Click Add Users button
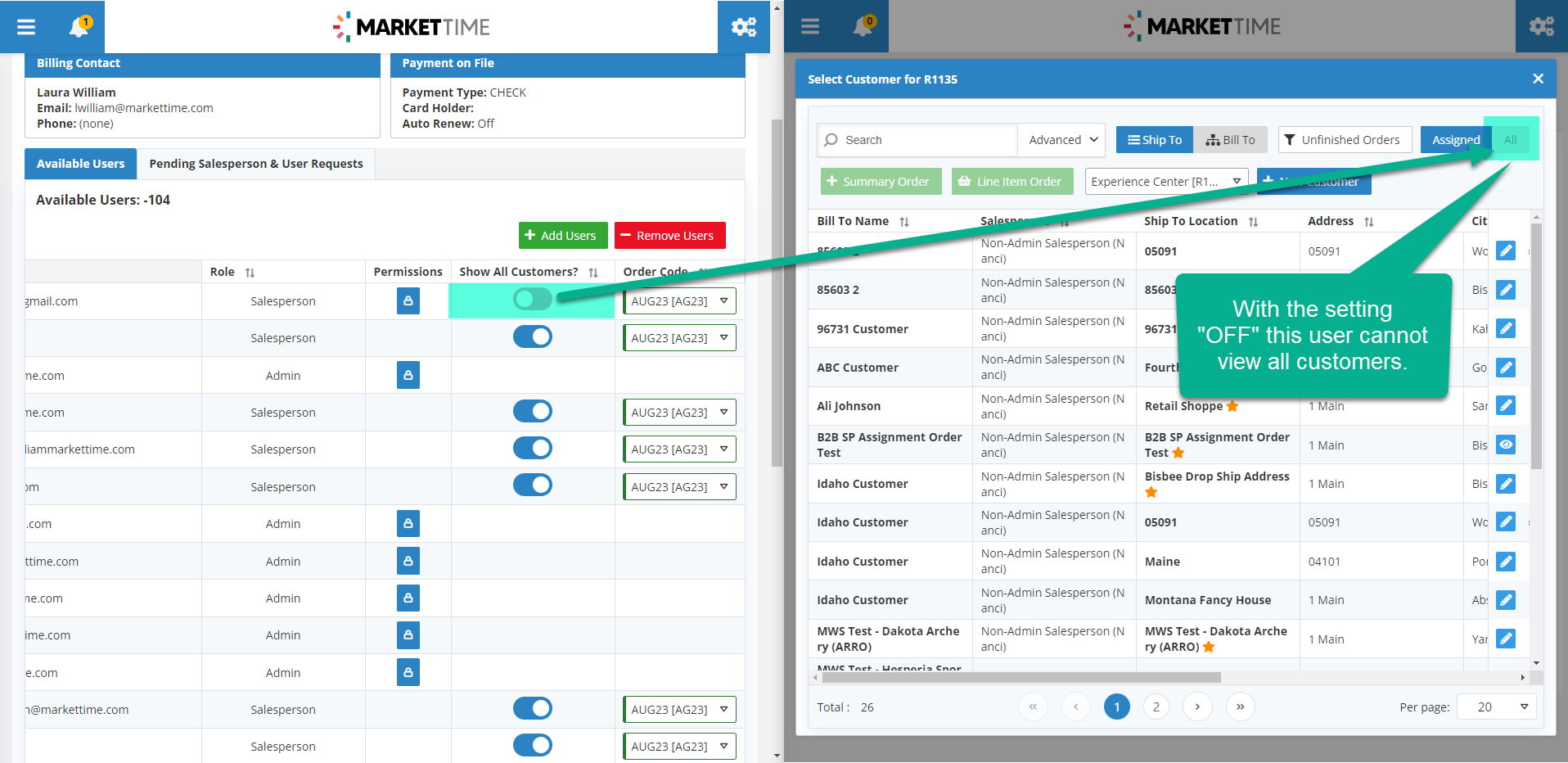 (563, 236)
